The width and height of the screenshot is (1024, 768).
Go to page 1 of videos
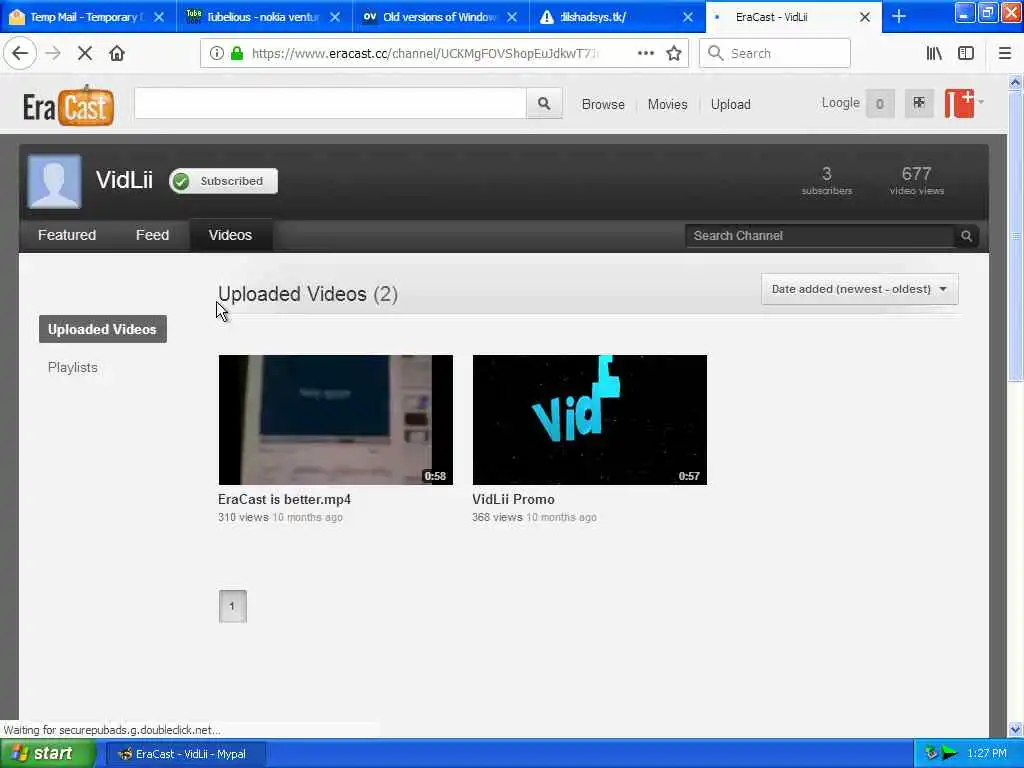pyautogui.click(x=232, y=606)
